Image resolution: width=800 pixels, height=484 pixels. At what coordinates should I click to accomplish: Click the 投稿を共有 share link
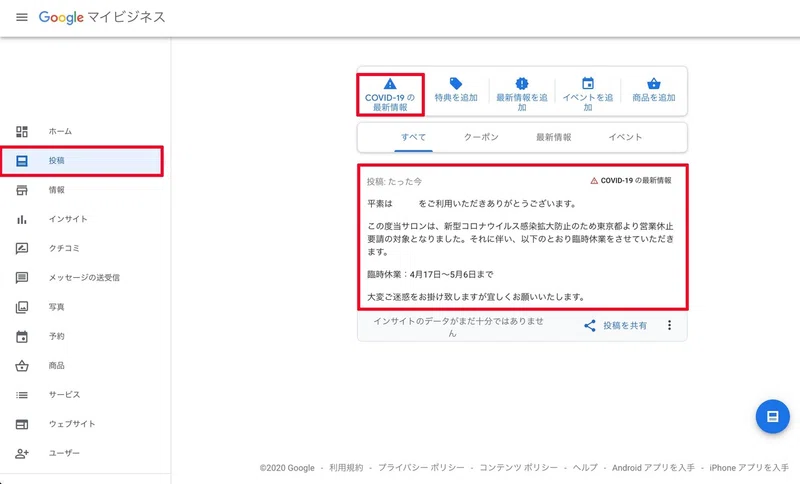[x=625, y=325]
